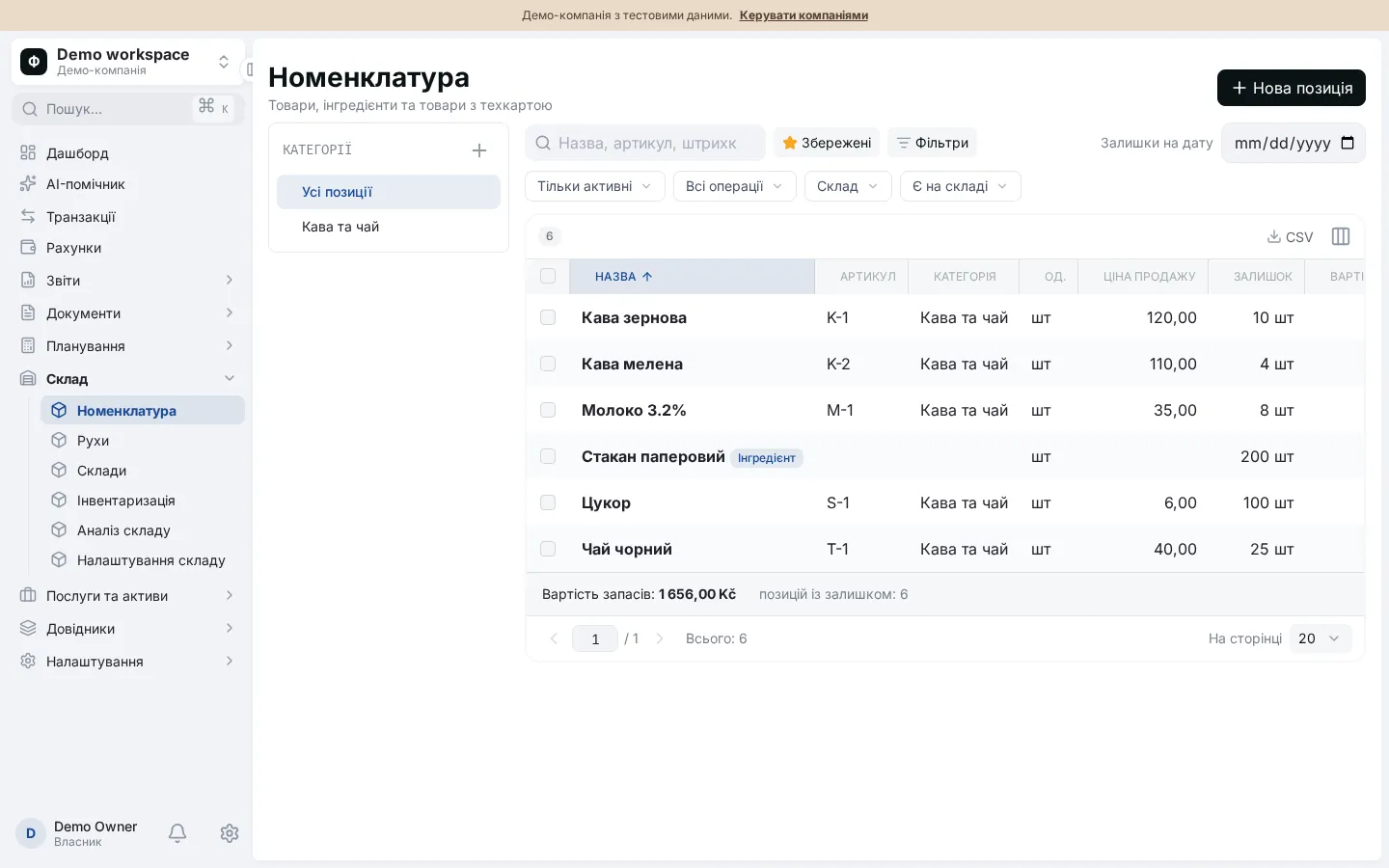Open Налаштування складу menu item
This screenshot has width=1389, height=868.
pos(143,560)
